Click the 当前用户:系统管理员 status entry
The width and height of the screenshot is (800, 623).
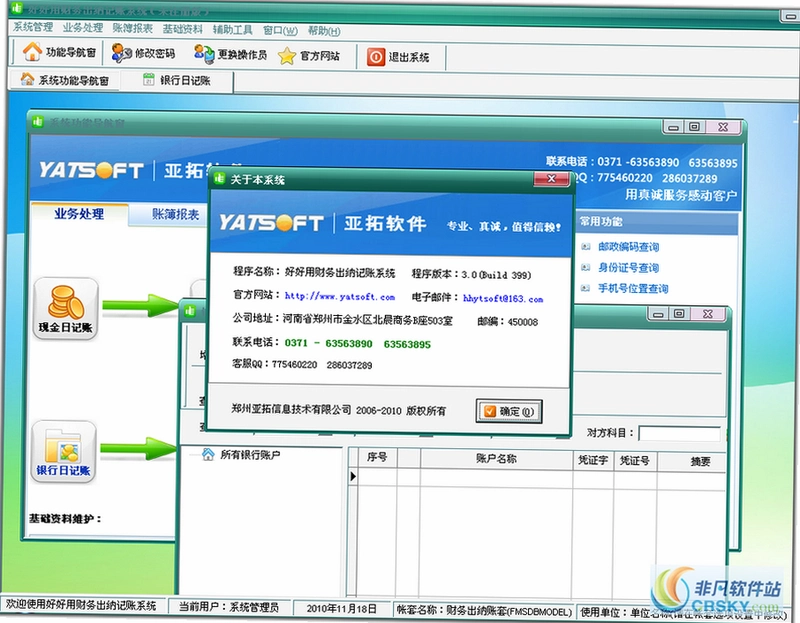[229, 607]
